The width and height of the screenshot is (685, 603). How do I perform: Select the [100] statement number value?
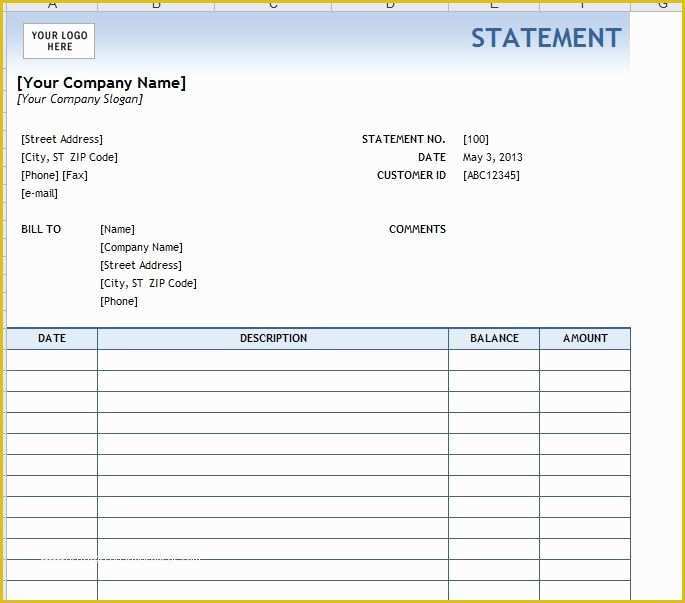point(476,139)
